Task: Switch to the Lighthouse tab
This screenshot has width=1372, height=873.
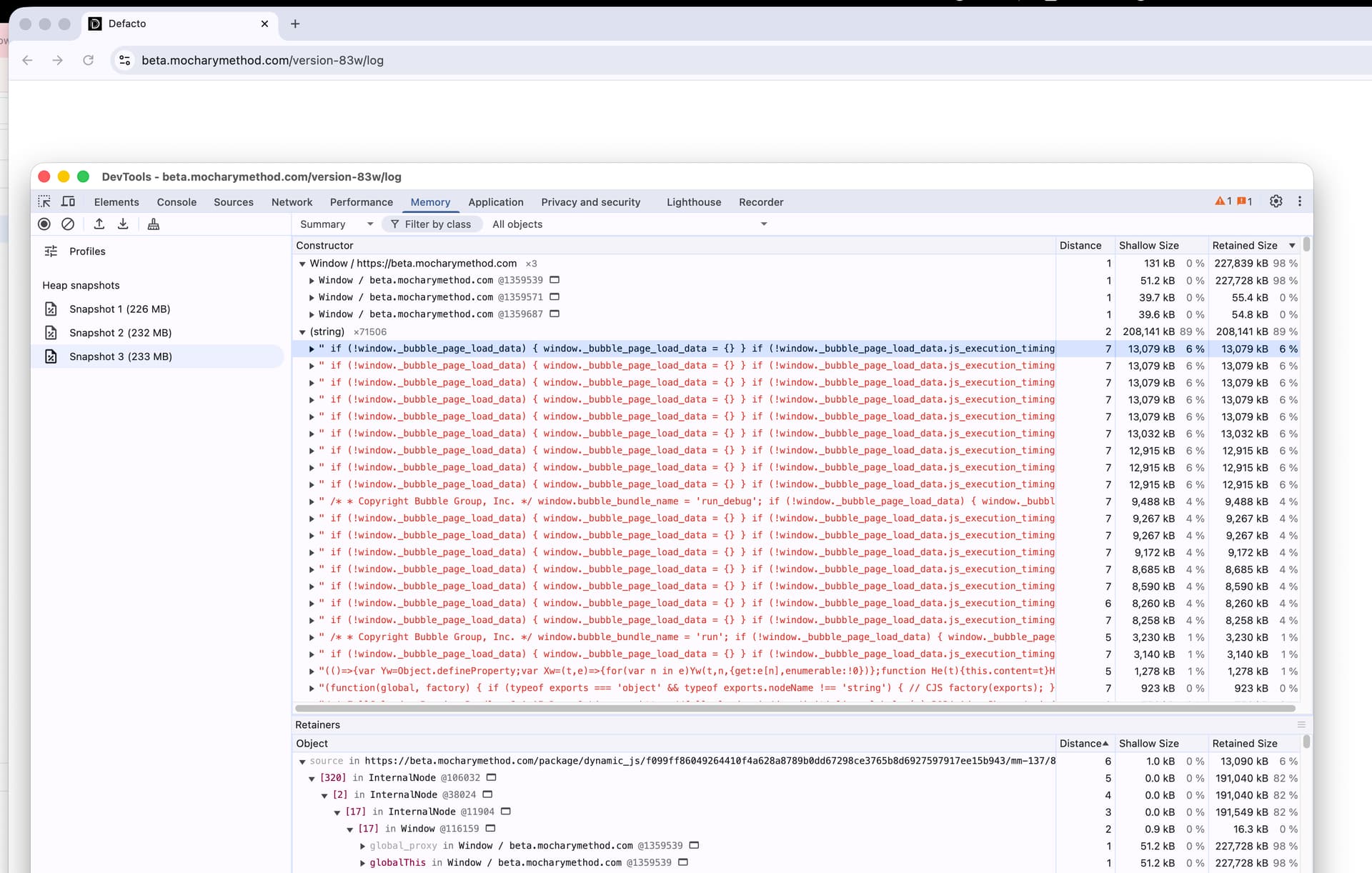Action: coord(693,202)
